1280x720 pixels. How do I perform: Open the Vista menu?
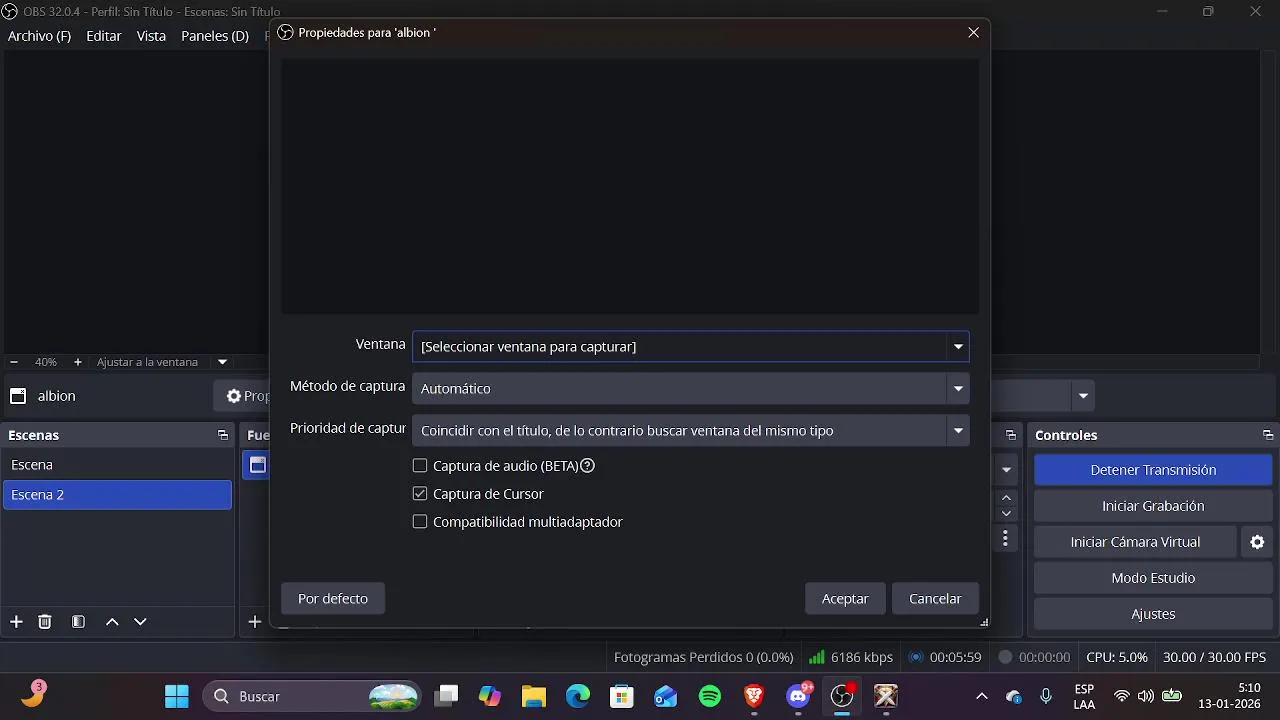tap(151, 36)
